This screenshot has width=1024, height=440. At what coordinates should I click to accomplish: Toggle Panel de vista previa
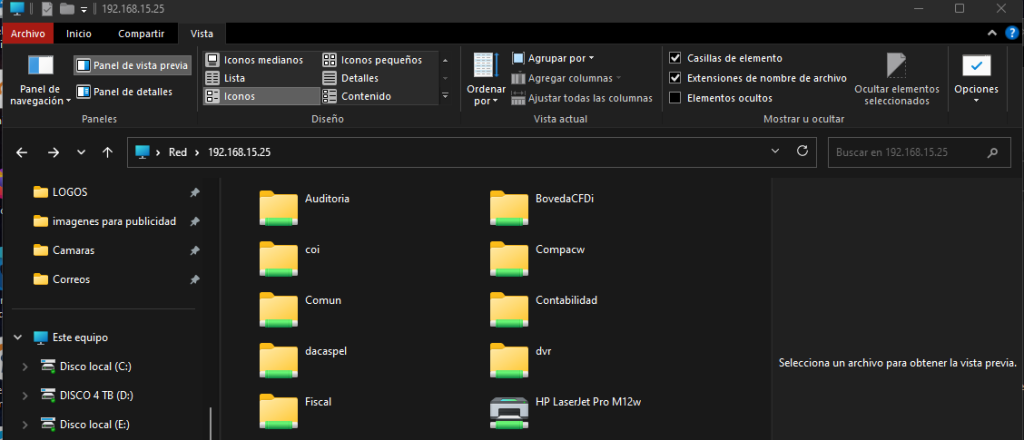(133, 65)
